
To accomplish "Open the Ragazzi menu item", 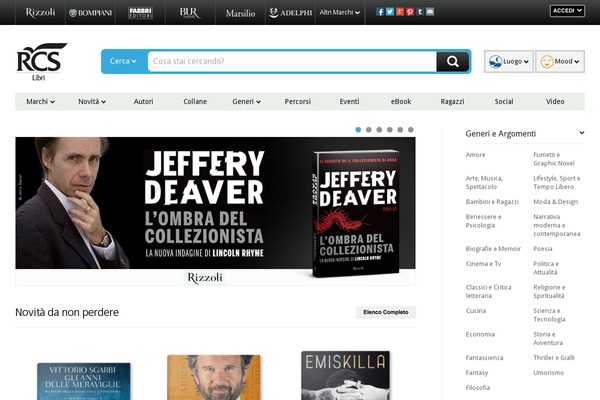I will [452, 101].
